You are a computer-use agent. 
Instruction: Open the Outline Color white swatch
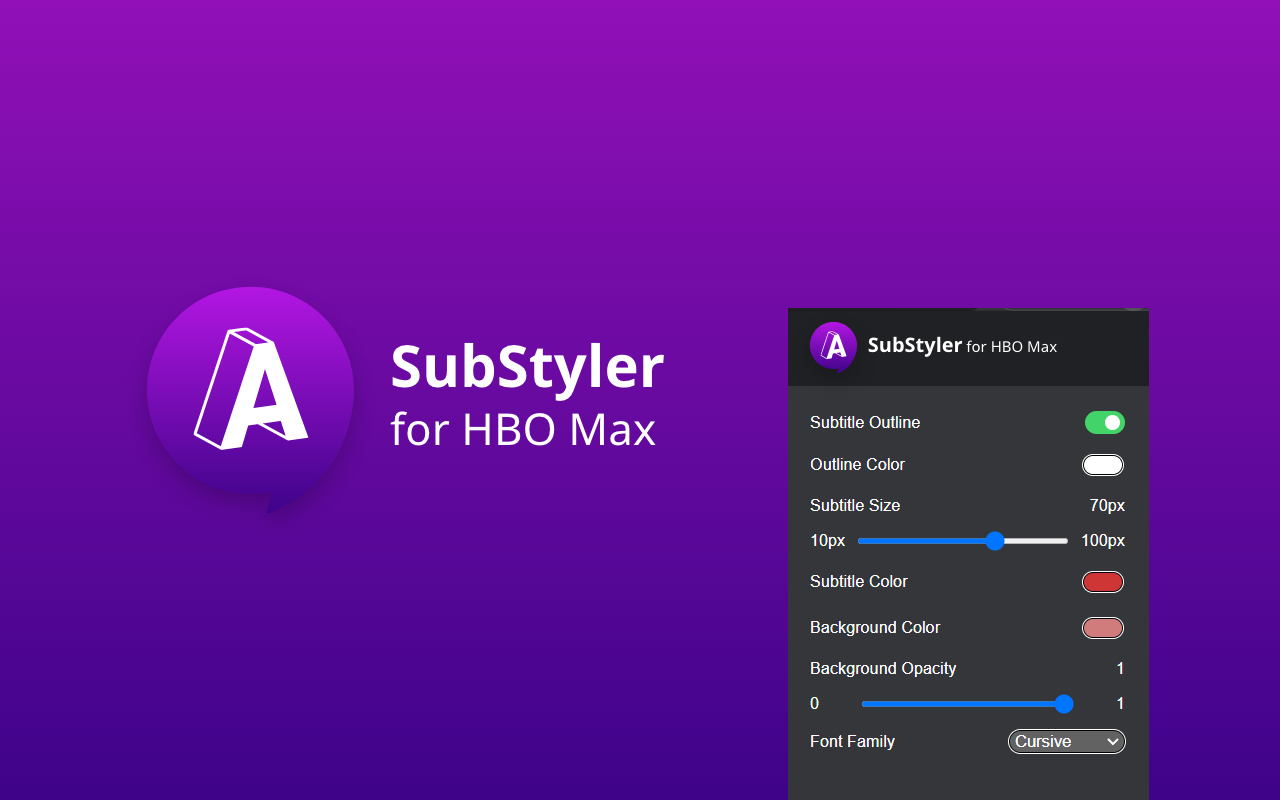(1103, 465)
